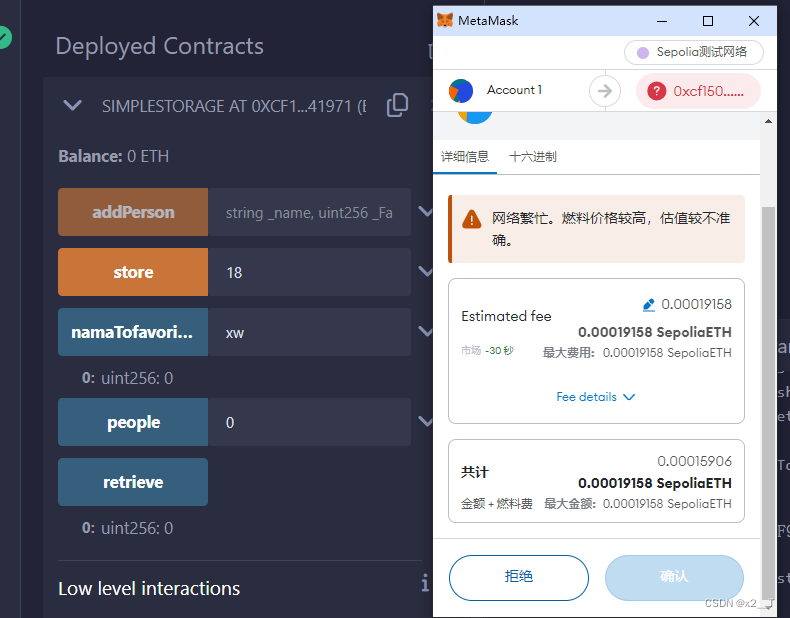Fill in addPerson parameters field
Image resolution: width=790 pixels, height=618 pixels.
[x=309, y=212]
